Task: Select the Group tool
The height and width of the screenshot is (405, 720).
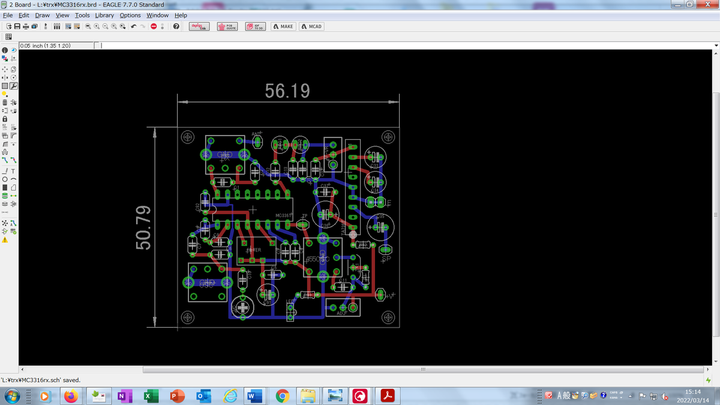Action: 5,86
